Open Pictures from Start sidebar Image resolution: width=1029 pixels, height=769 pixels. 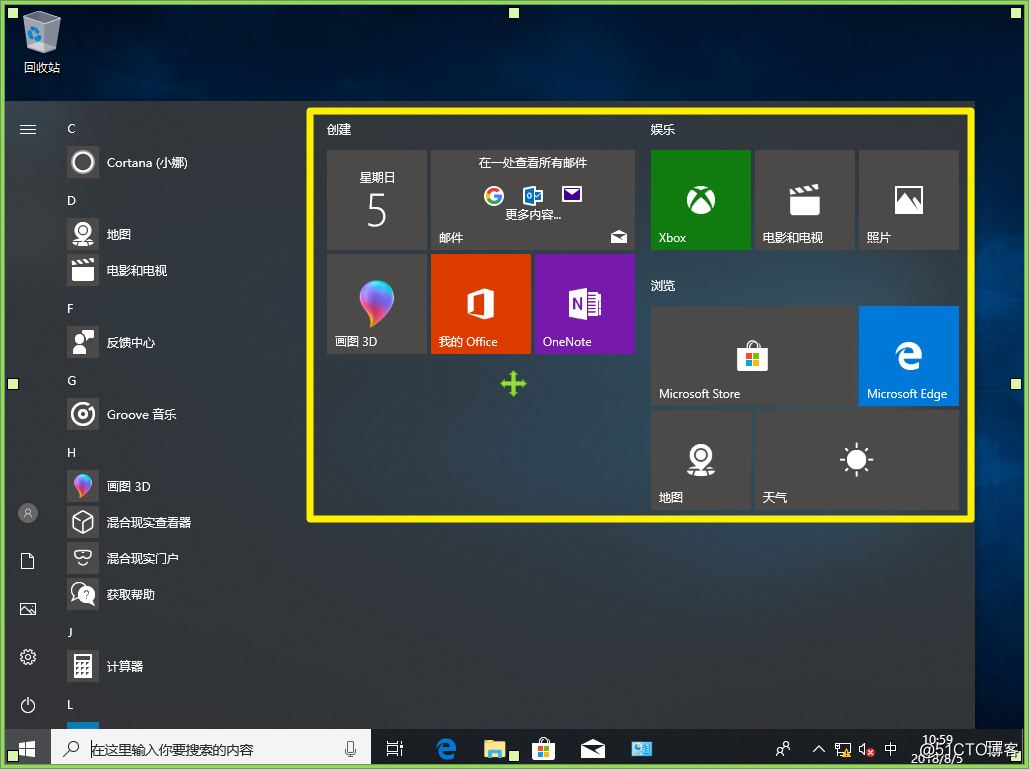28,609
